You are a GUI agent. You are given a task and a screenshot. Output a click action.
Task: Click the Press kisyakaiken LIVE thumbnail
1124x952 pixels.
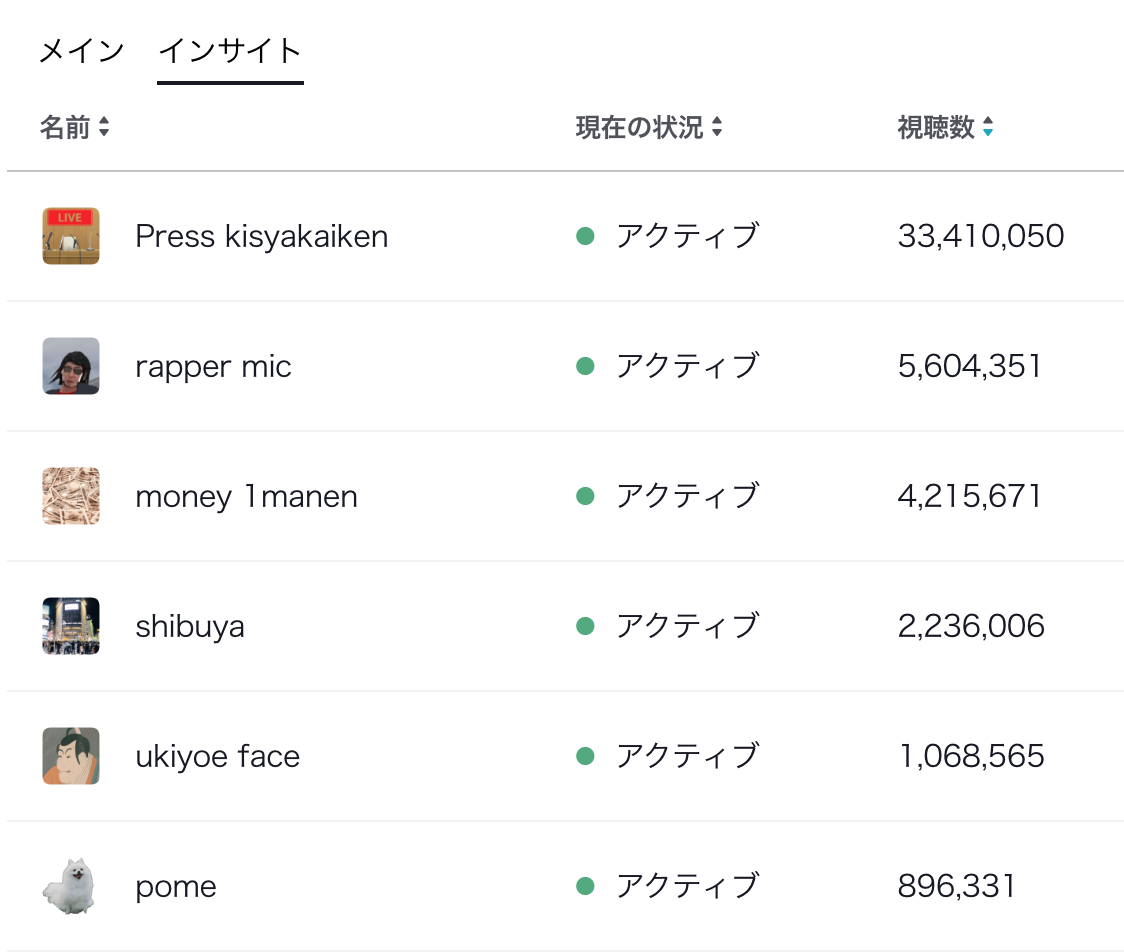click(x=71, y=236)
